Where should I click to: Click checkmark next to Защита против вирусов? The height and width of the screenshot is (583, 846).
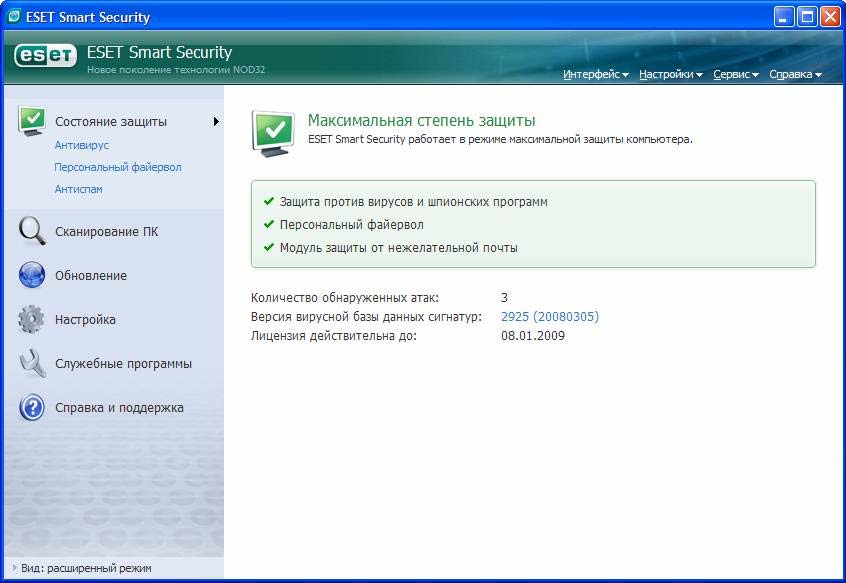(269, 202)
